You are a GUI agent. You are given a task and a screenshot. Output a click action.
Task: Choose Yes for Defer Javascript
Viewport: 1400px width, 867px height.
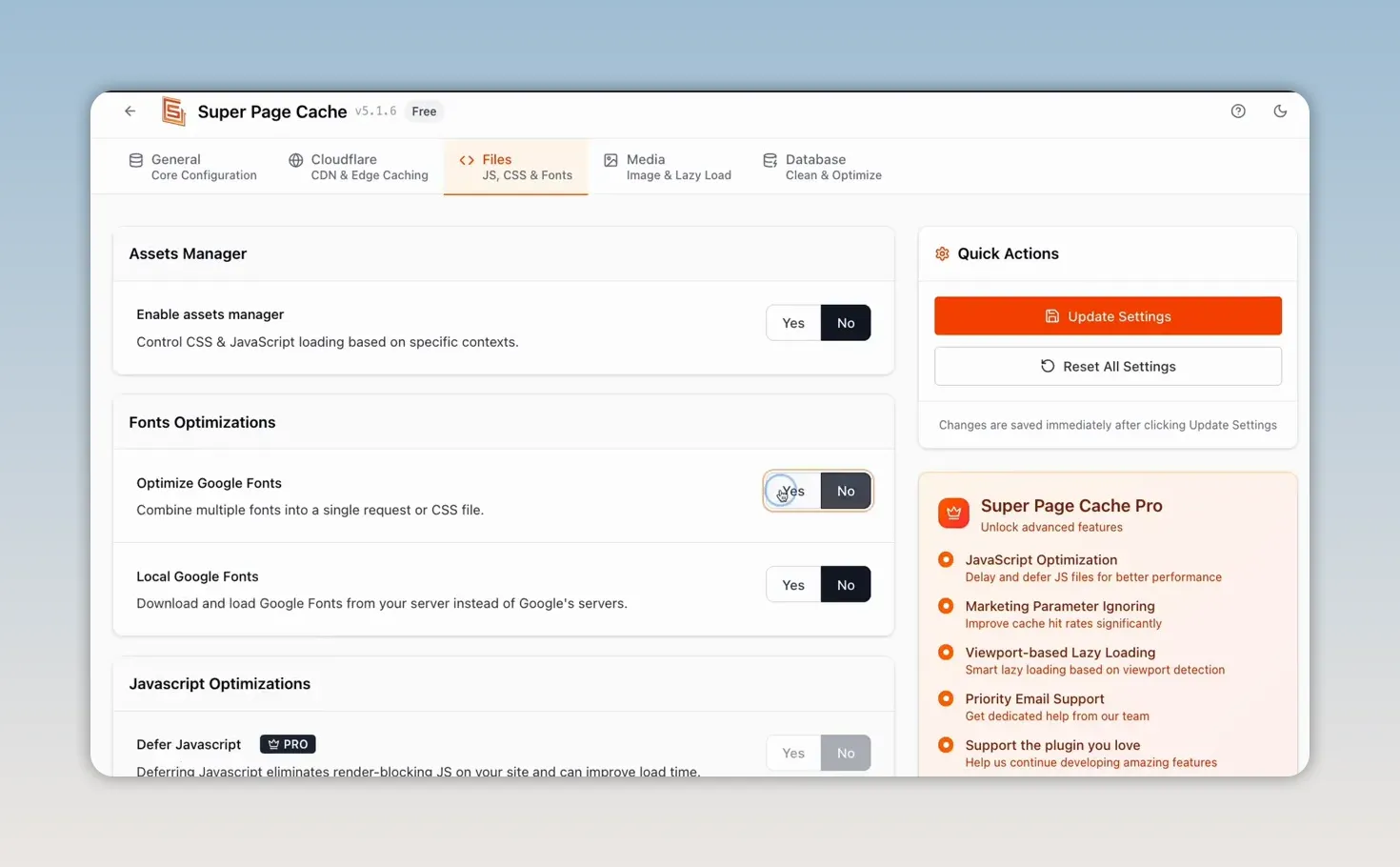(x=793, y=753)
